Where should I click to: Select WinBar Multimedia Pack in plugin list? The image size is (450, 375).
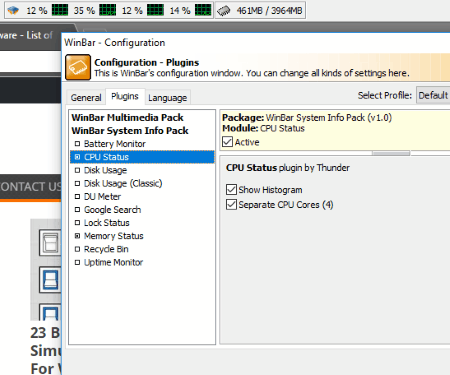coord(127,118)
